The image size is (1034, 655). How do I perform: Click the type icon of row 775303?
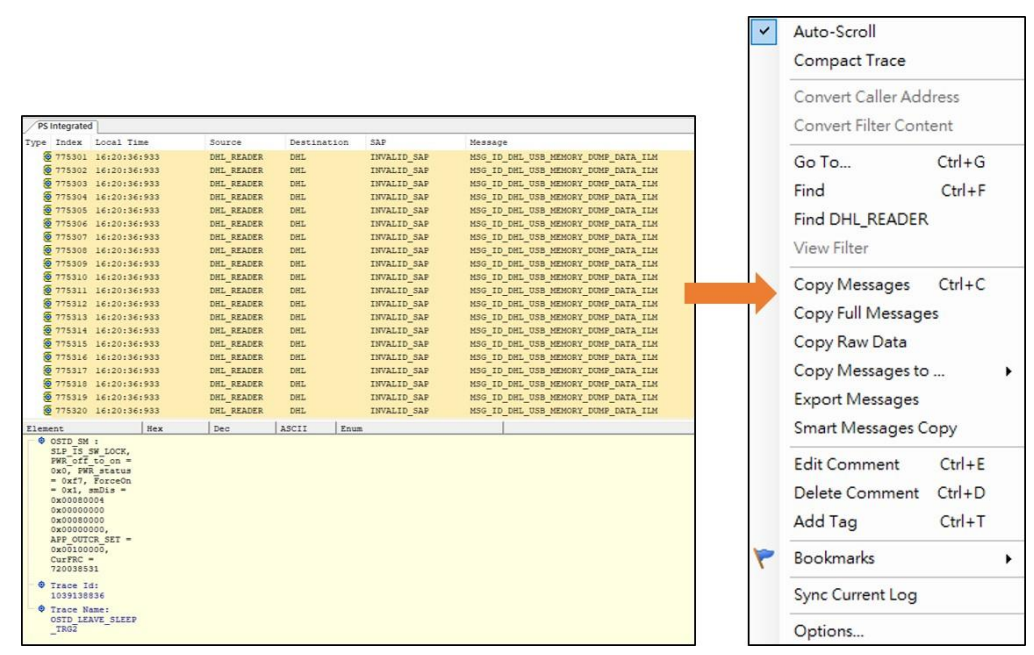pyautogui.click(x=47, y=183)
